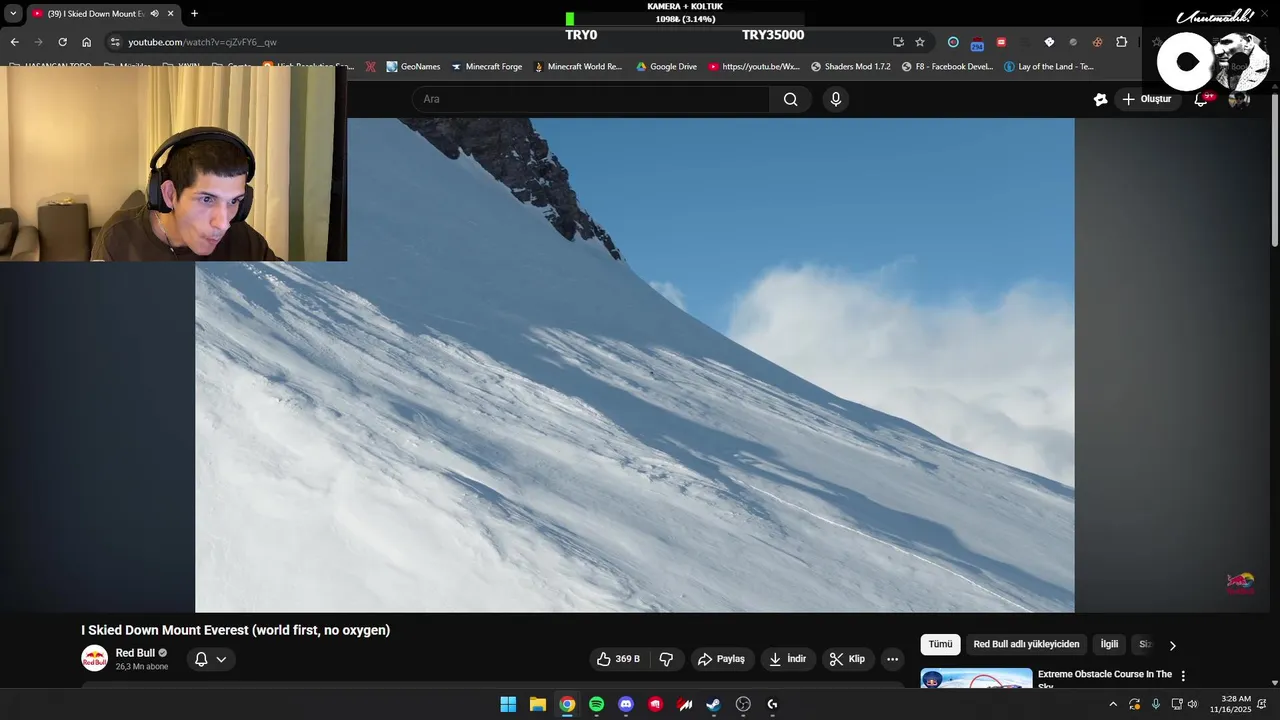The width and height of the screenshot is (1280, 720).
Task: Click the Oluştur create button
Action: [x=1146, y=99]
